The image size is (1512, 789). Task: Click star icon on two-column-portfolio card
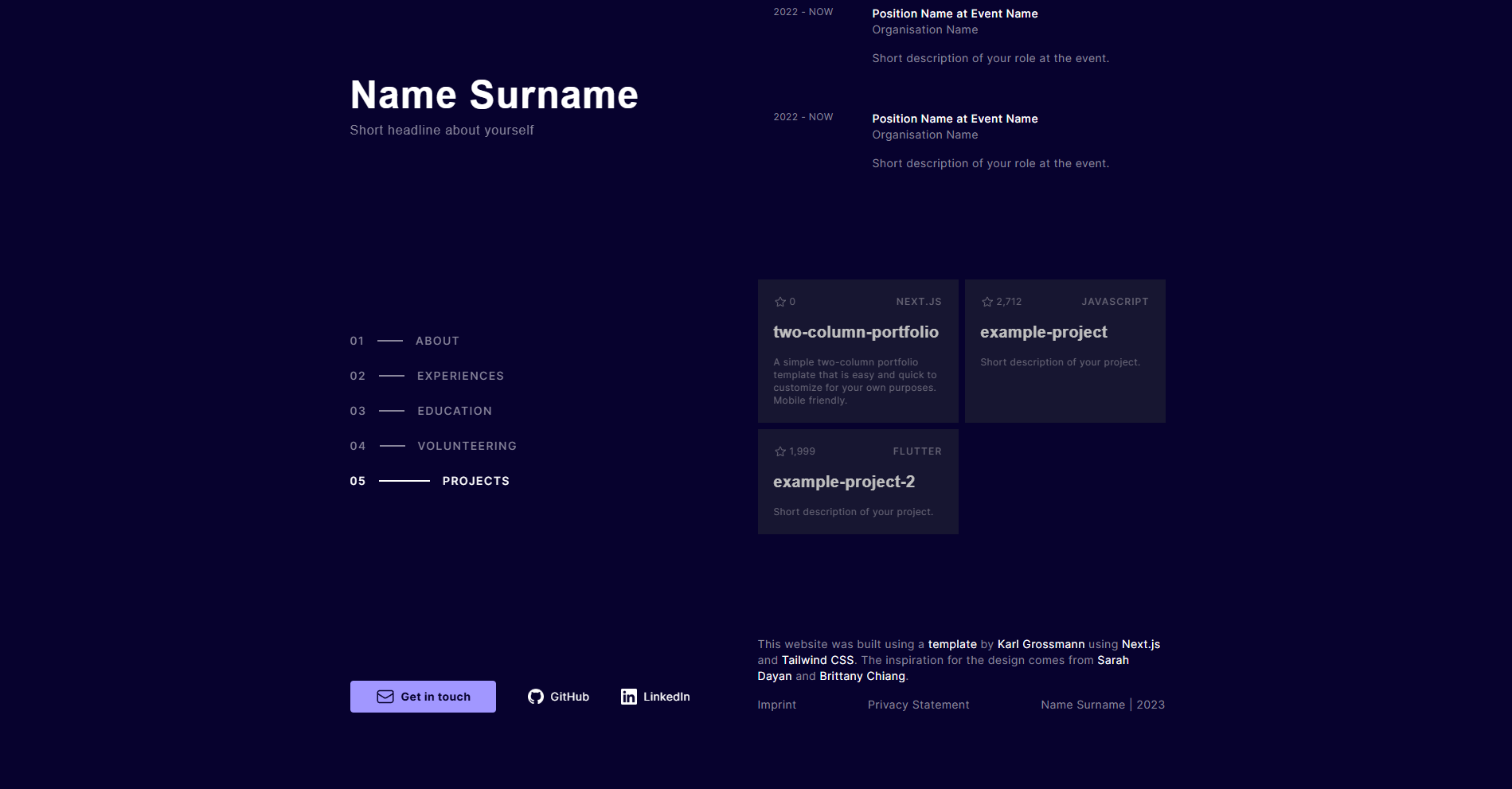pos(780,302)
